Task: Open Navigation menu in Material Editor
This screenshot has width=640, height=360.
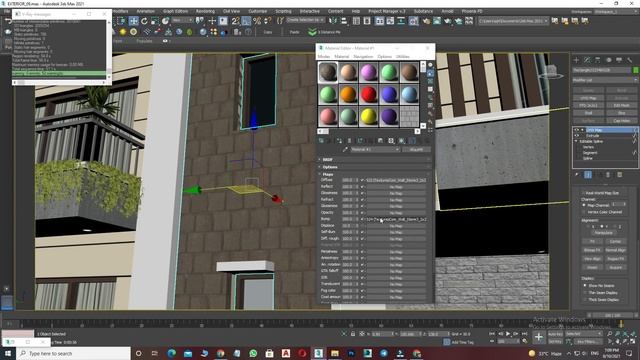Action: point(363,56)
